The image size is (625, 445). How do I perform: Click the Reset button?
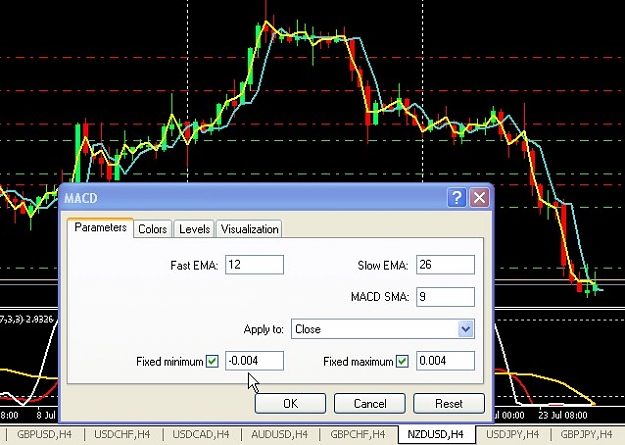coord(449,404)
